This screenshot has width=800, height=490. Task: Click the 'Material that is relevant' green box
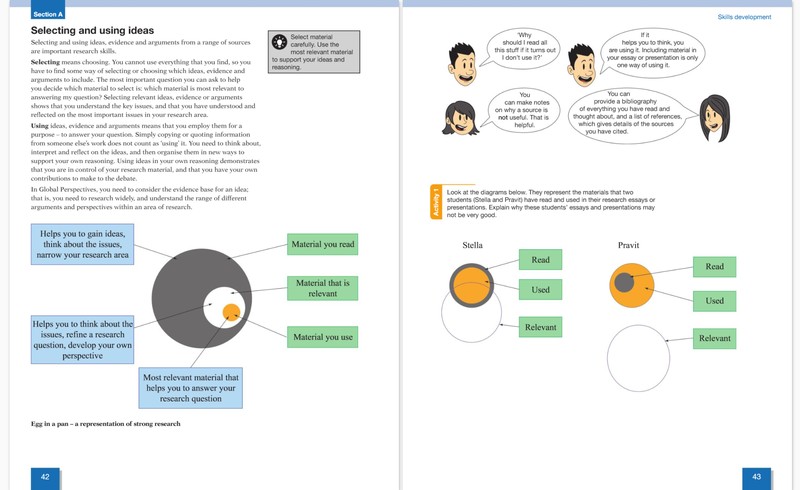(x=322, y=288)
